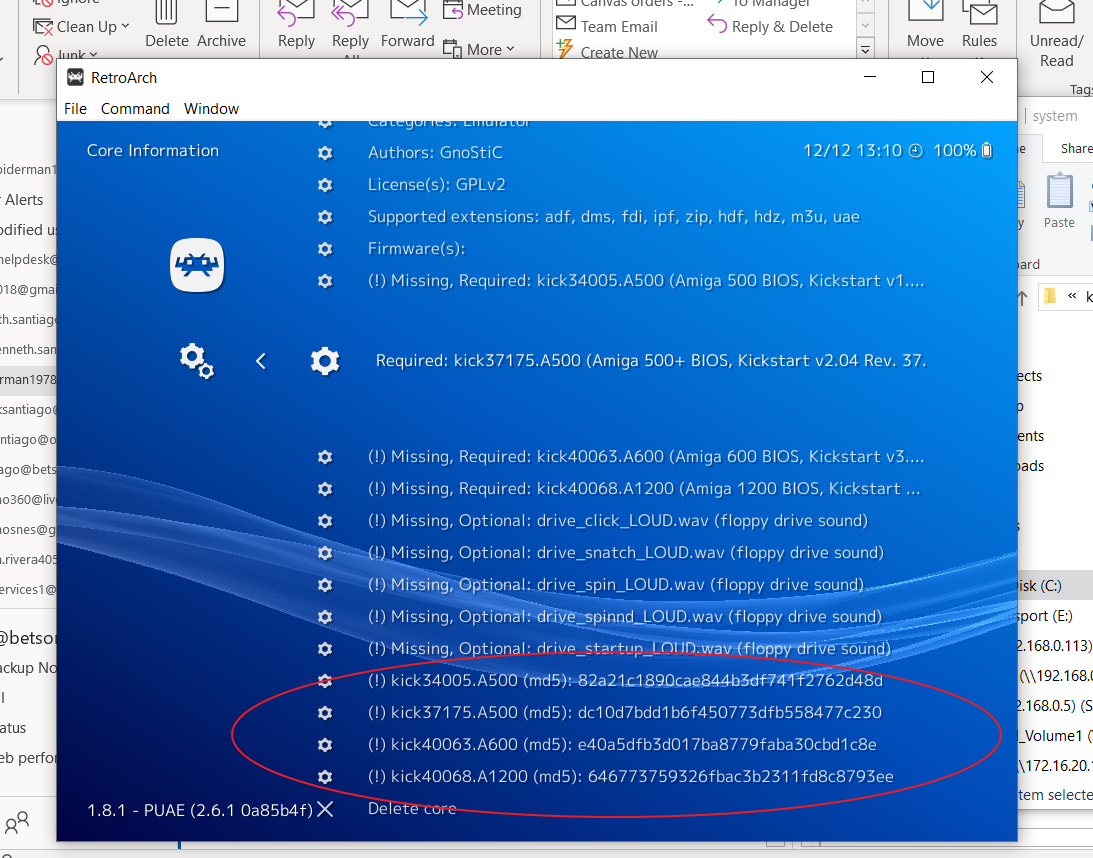Select kick40068.A1200 md5 entry
1093x858 pixels.
pyautogui.click(x=630, y=777)
